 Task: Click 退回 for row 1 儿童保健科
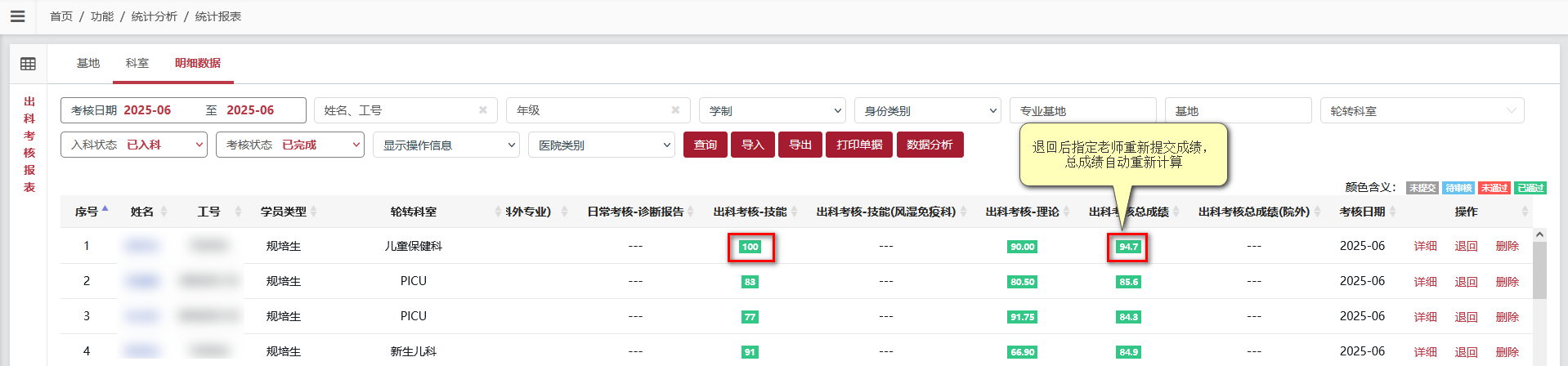1466,246
